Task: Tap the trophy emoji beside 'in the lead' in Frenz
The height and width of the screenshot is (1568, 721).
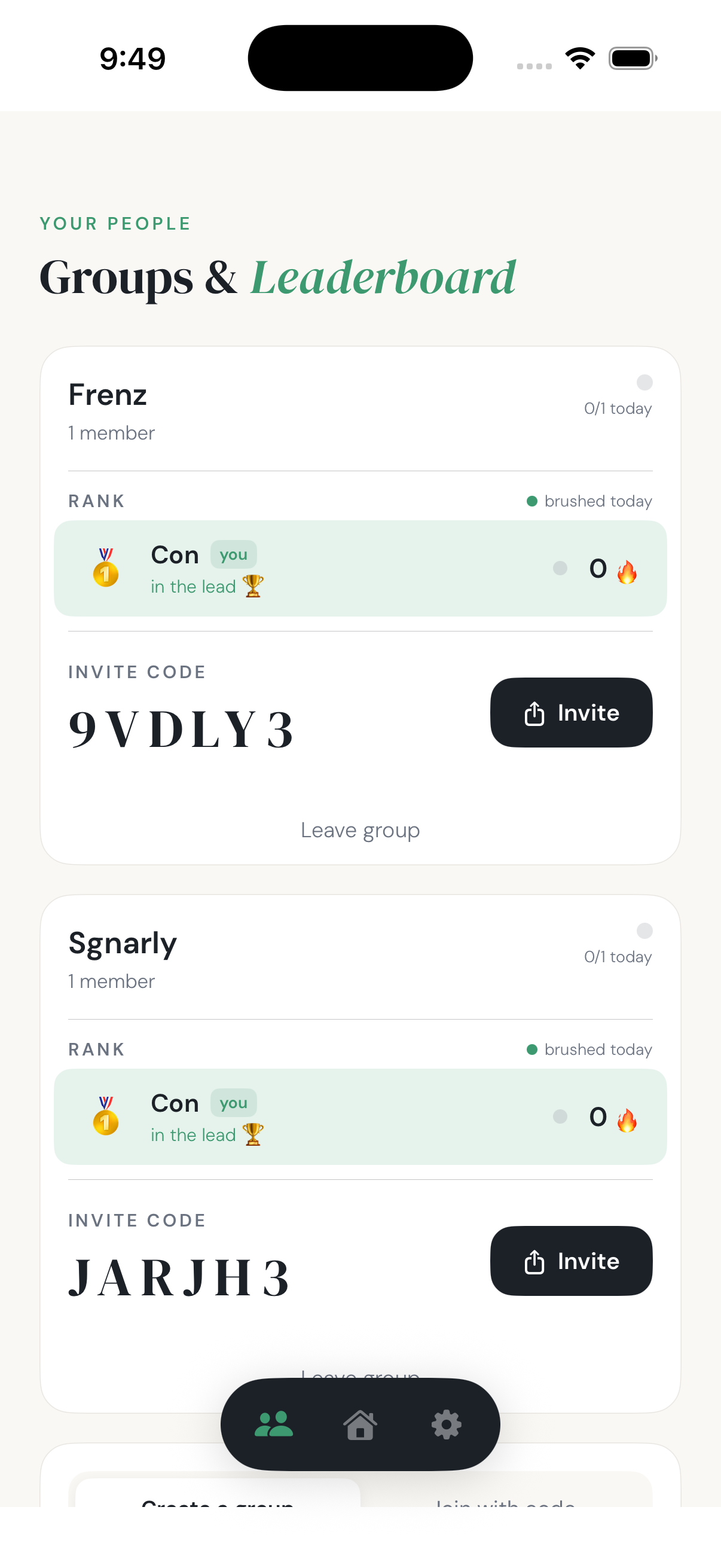Action: coord(251,586)
